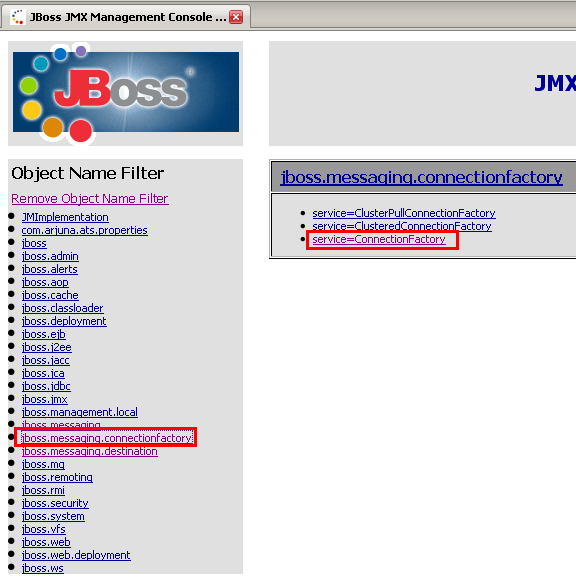Open service=ConnectionFactory MBean
576x582 pixels.
pyautogui.click(x=379, y=239)
